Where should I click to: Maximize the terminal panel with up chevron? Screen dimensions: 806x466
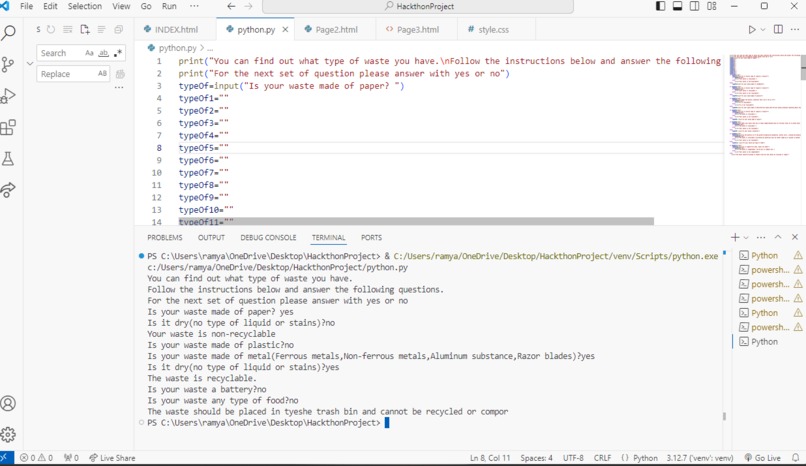778,237
